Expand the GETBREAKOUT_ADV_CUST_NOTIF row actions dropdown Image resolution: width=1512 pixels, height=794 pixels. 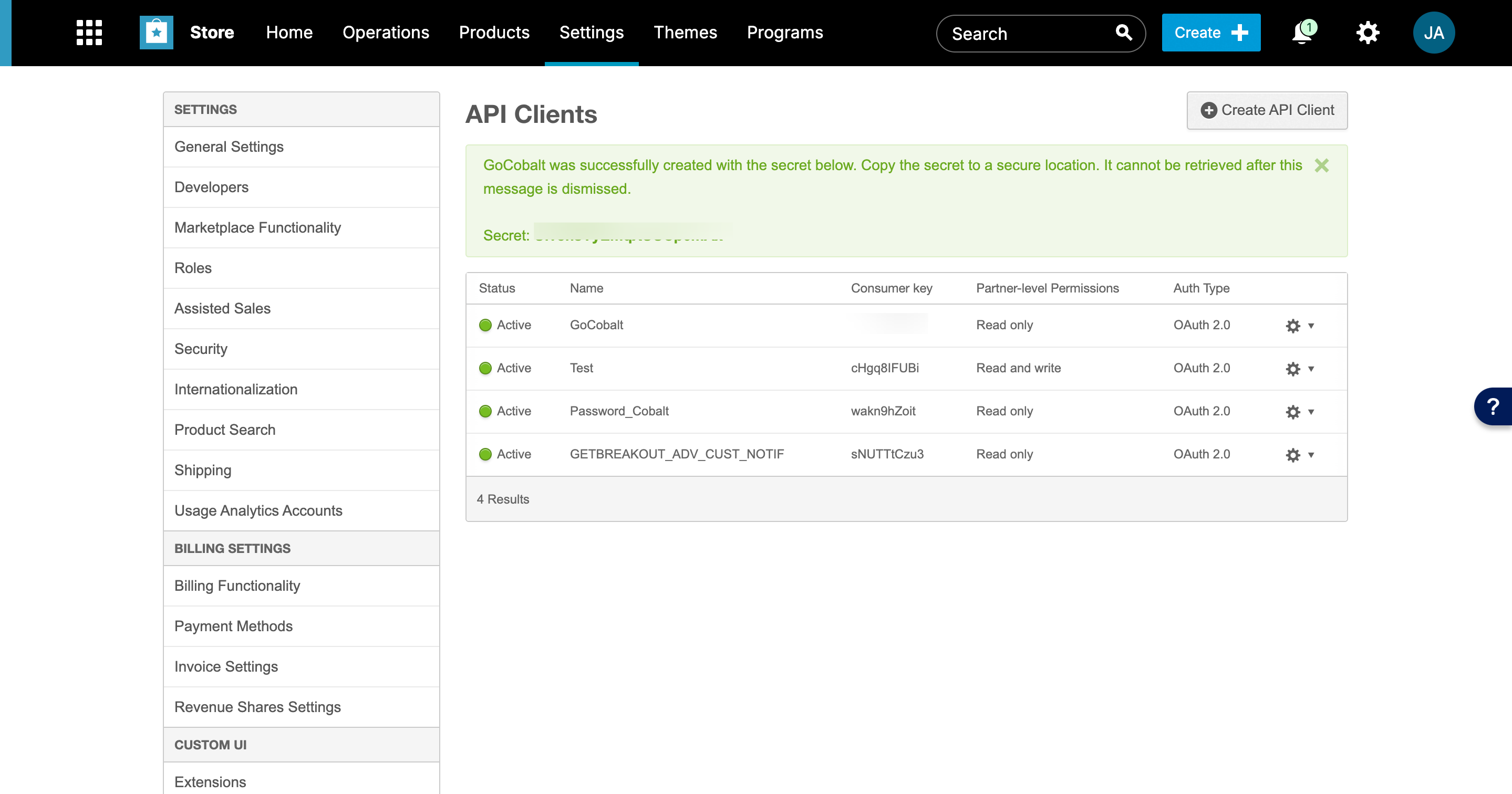(1311, 455)
